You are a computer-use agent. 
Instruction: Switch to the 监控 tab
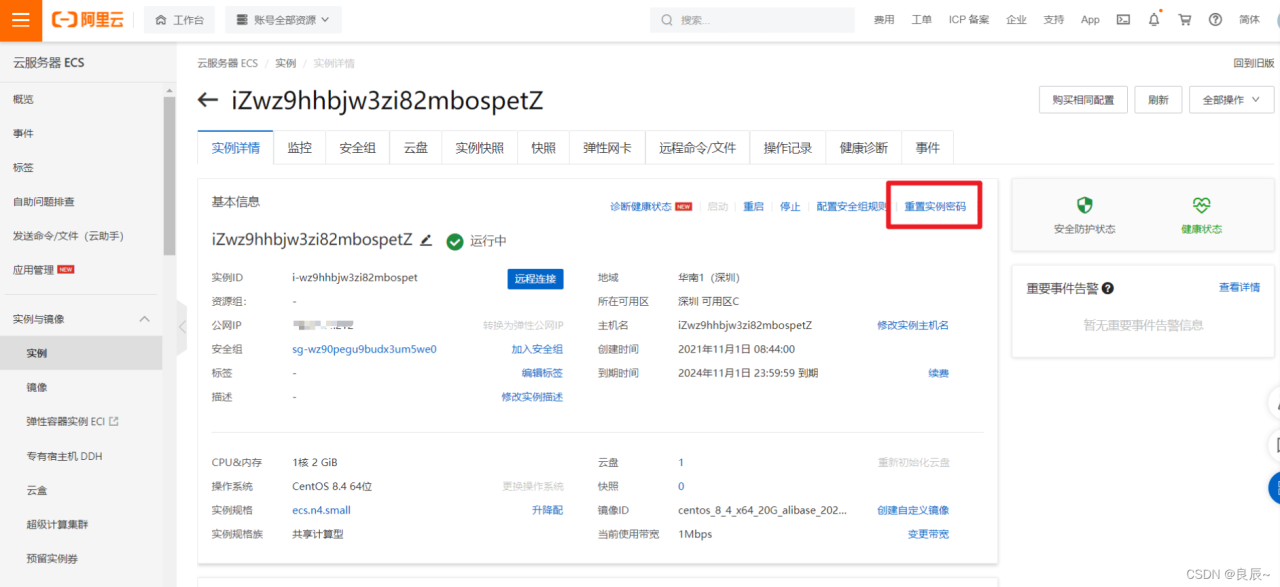[x=299, y=148]
